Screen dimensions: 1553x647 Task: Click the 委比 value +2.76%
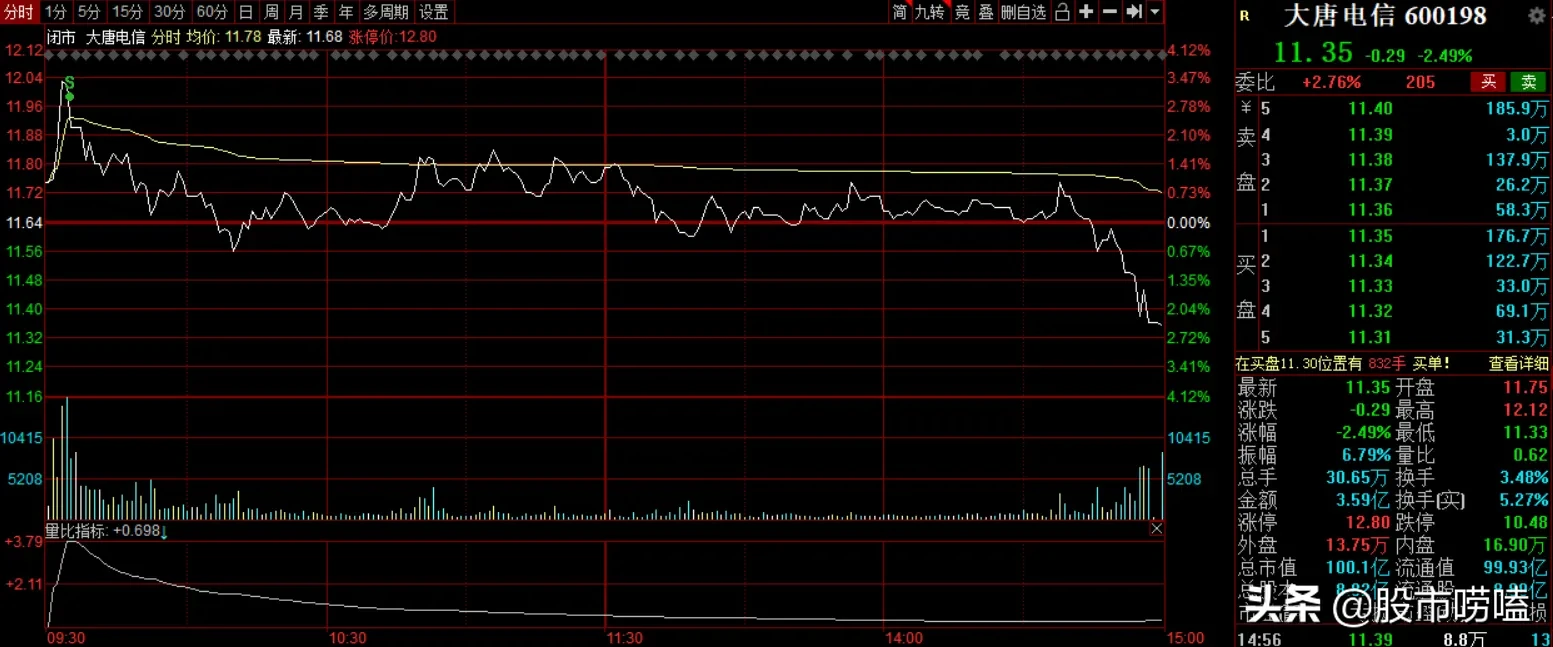tap(1332, 82)
